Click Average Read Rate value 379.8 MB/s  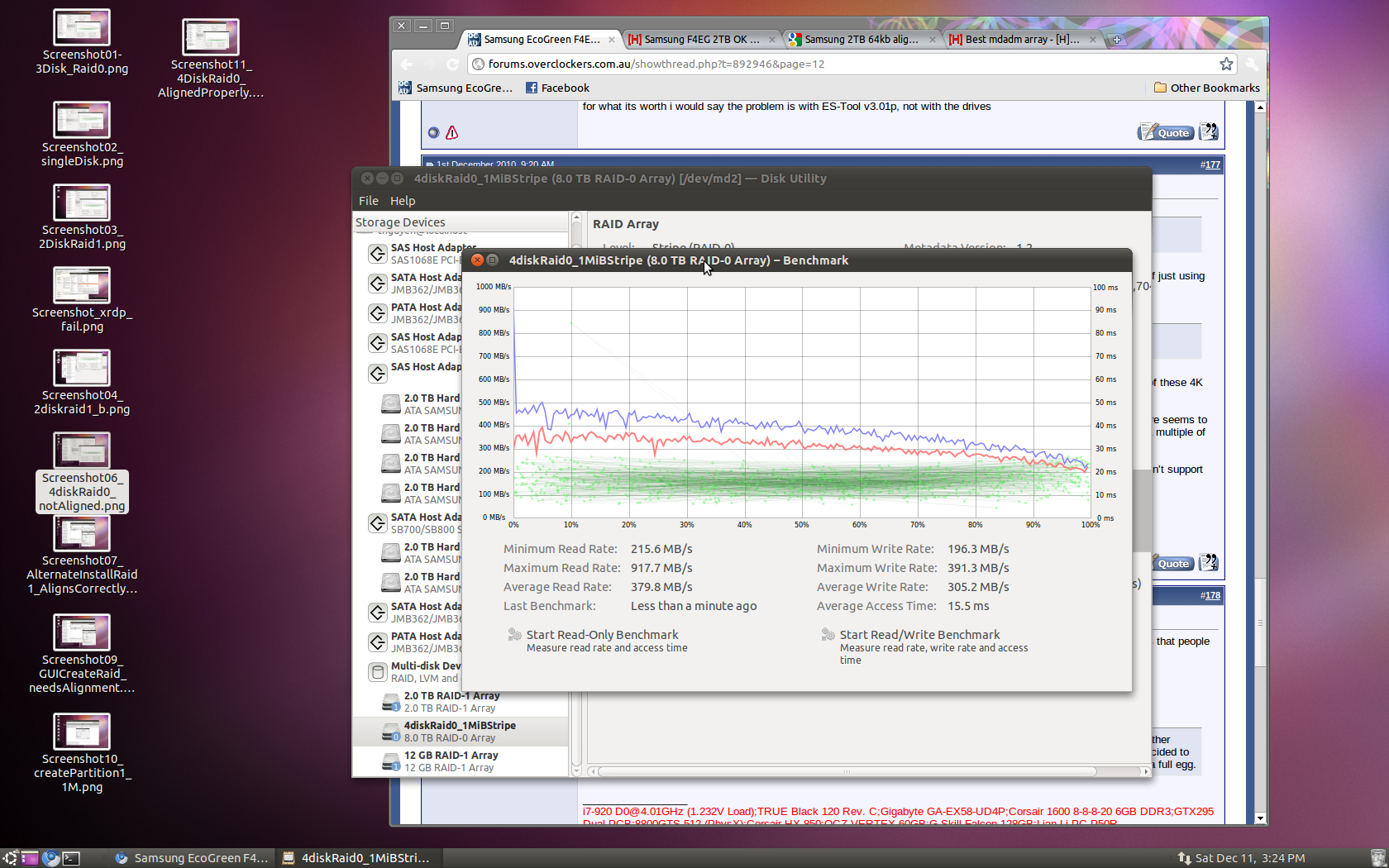pos(661,587)
